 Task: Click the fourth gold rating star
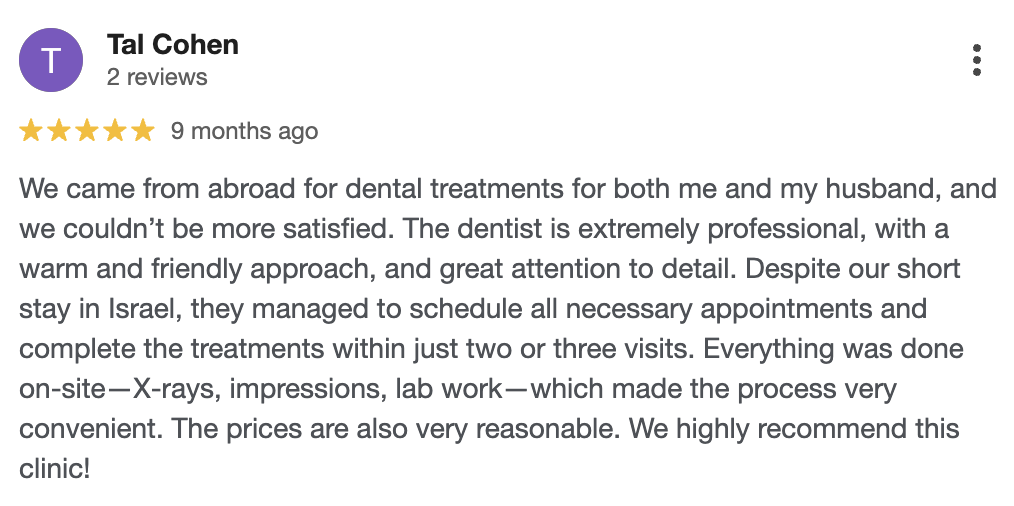point(115,131)
